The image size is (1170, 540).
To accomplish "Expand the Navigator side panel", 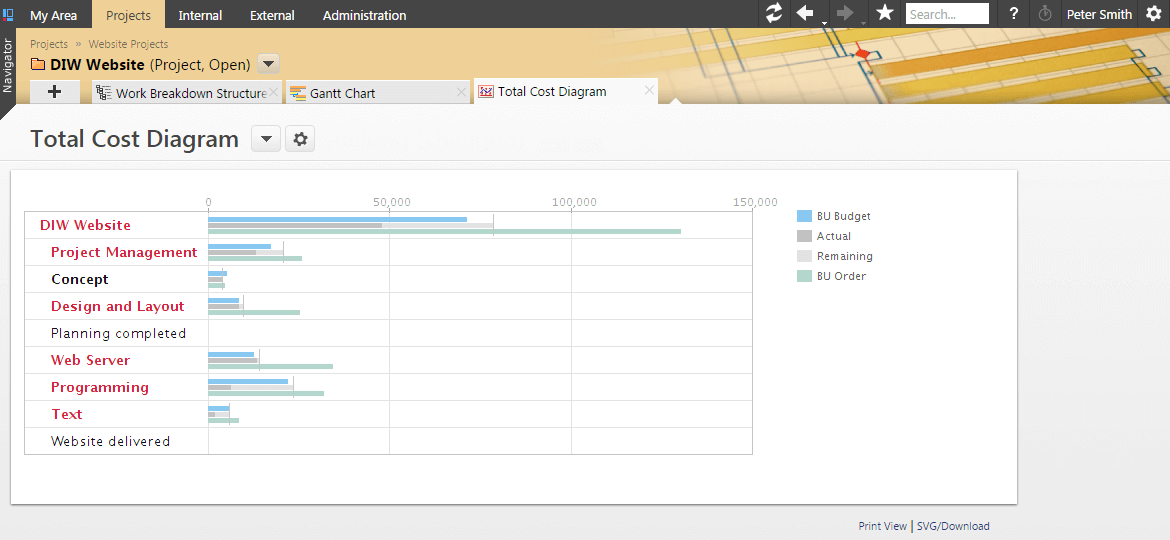I will (x=7, y=65).
